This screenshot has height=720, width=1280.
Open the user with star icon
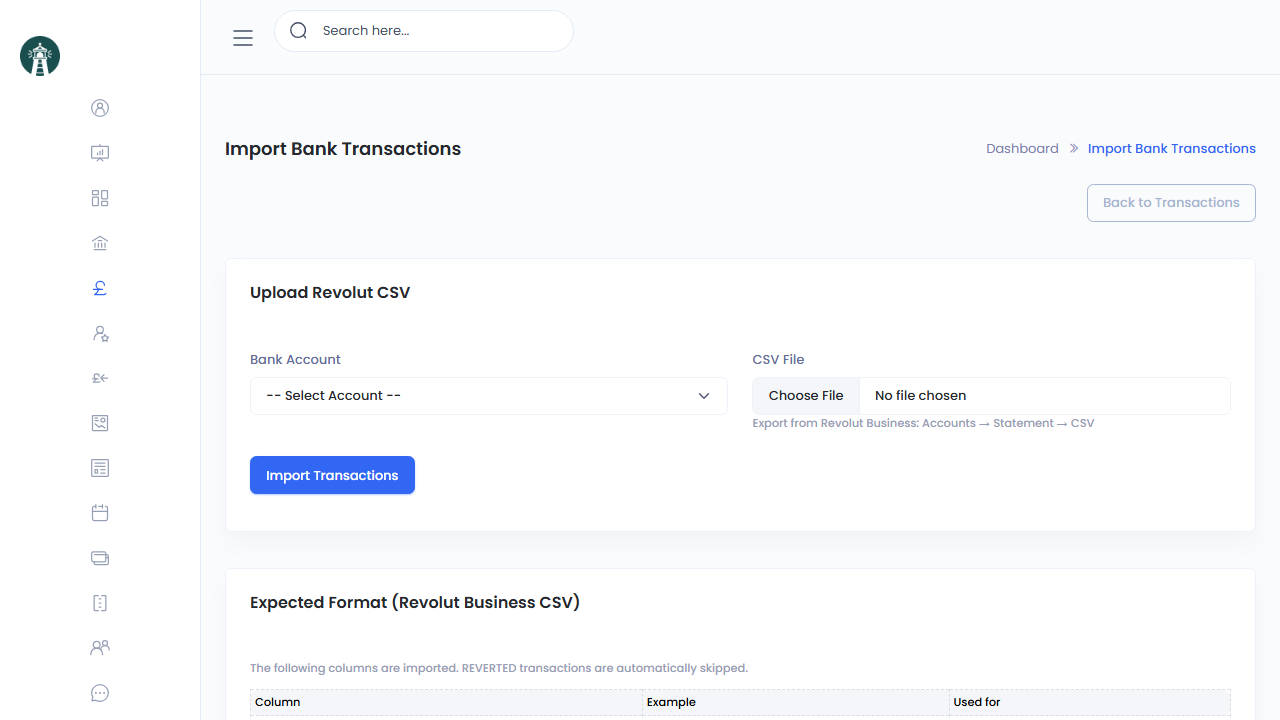pos(100,333)
